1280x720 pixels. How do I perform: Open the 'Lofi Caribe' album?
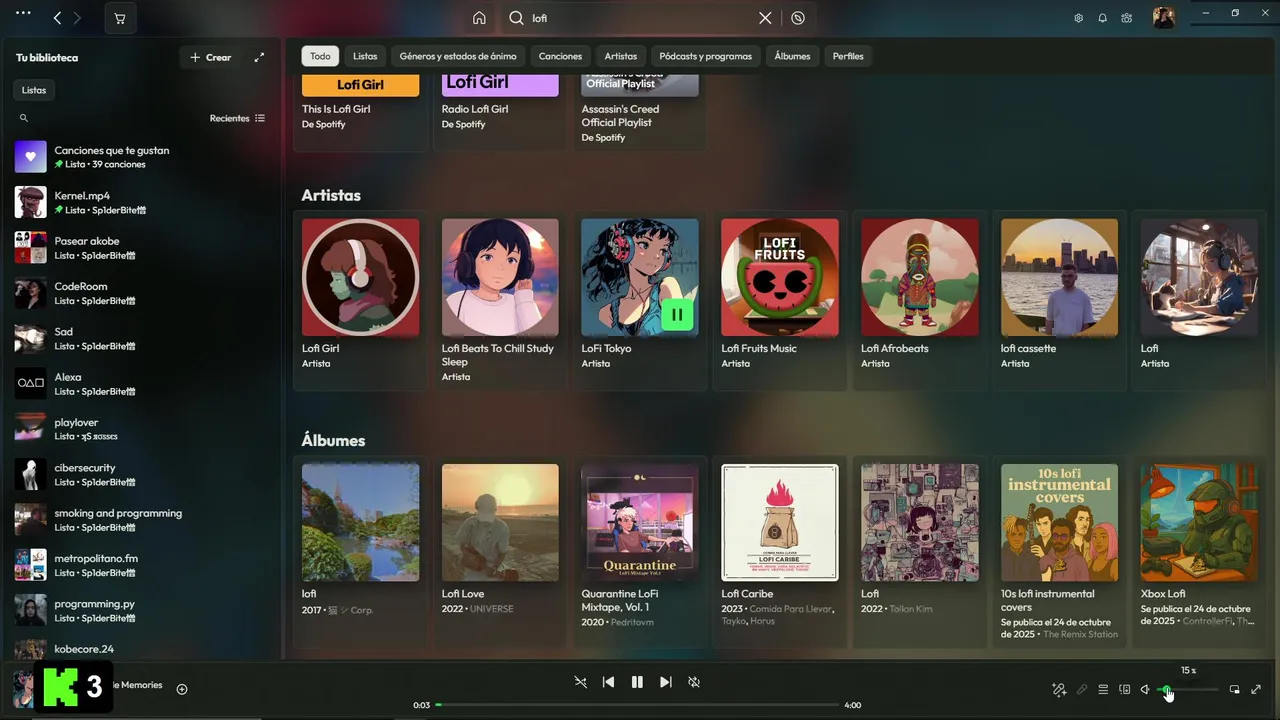point(780,551)
